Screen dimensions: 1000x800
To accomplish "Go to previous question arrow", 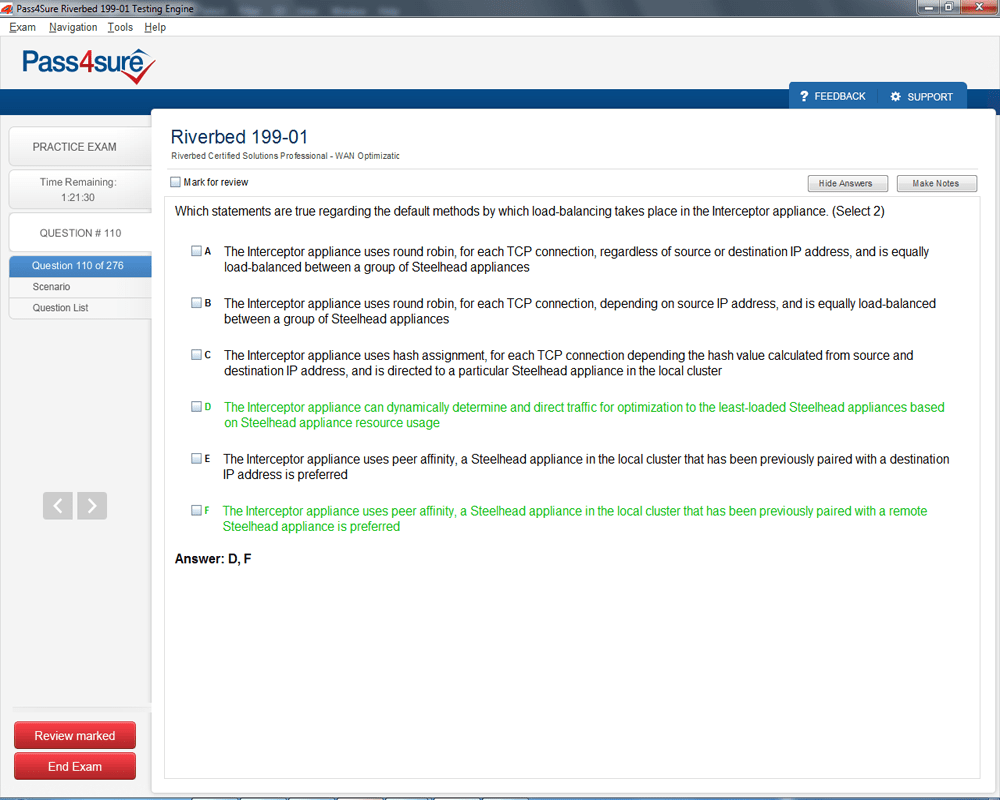I will click(58, 506).
